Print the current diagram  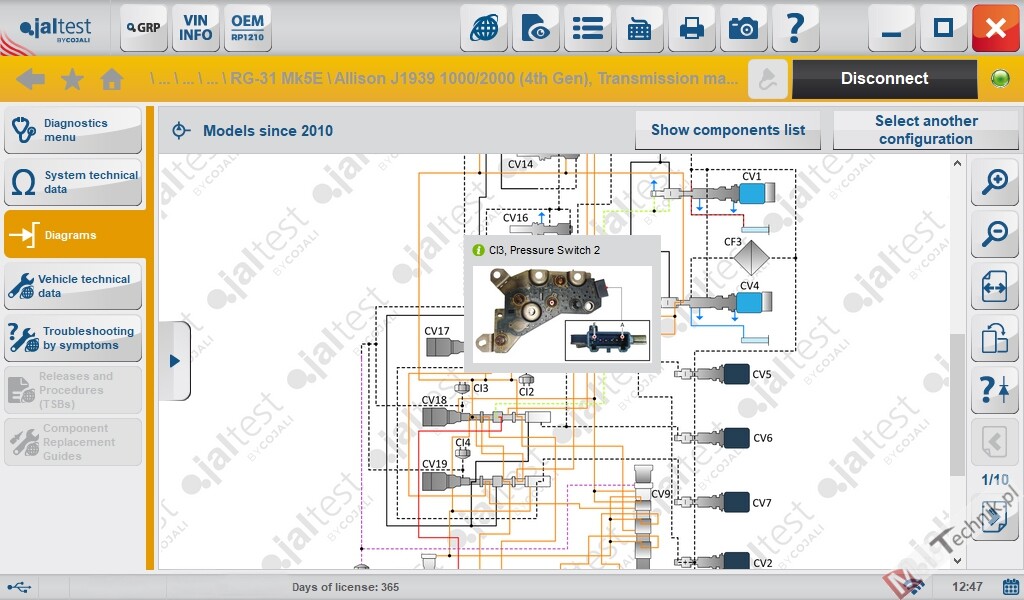(692, 27)
